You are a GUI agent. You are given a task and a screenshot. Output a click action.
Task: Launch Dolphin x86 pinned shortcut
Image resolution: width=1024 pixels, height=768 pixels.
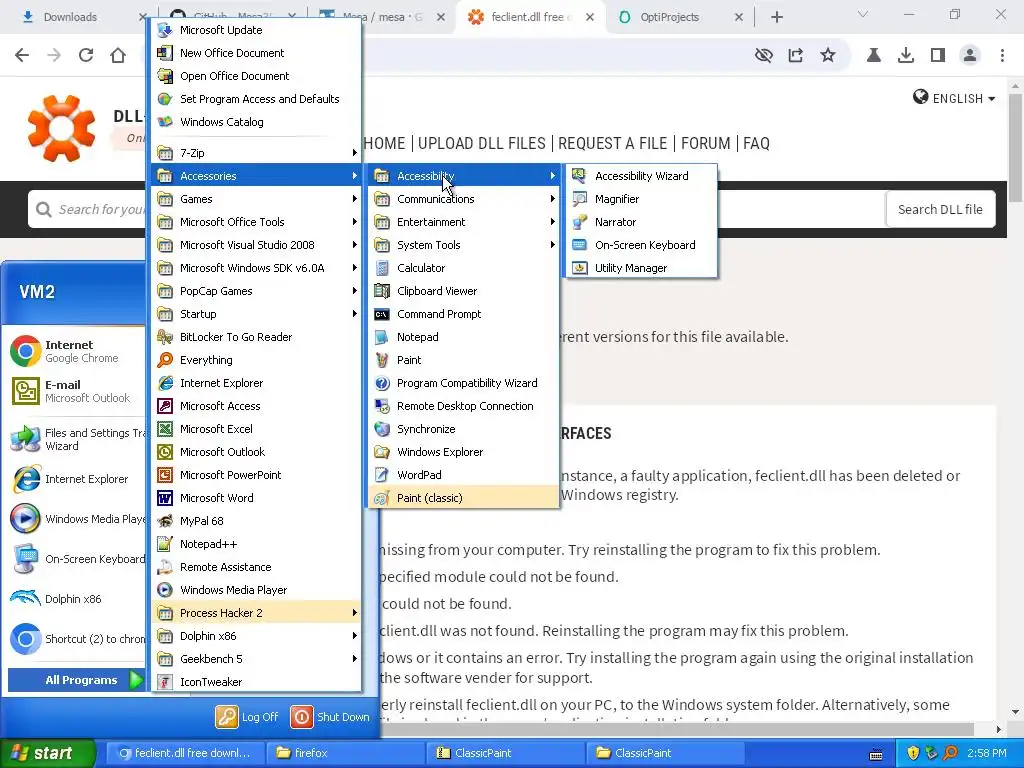tap(75, 599)
